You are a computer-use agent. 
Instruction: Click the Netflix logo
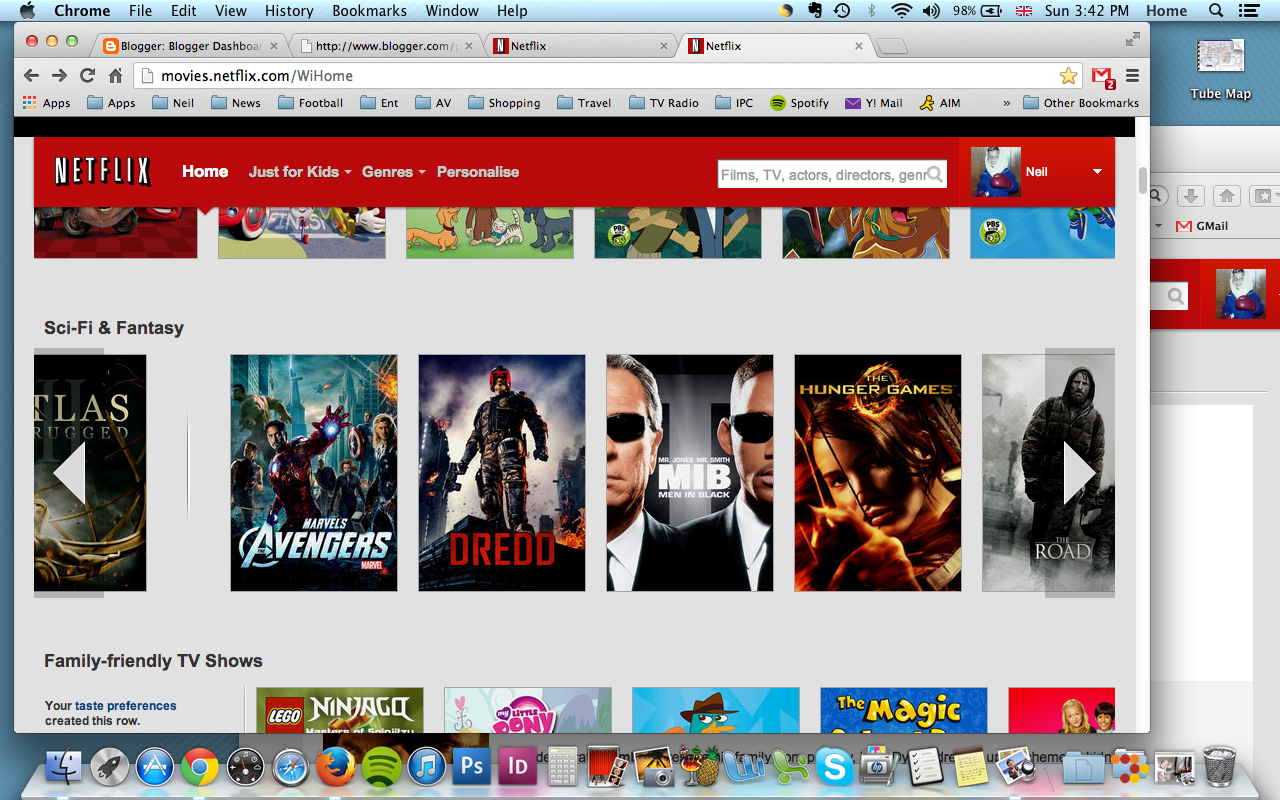coord(102,172)
